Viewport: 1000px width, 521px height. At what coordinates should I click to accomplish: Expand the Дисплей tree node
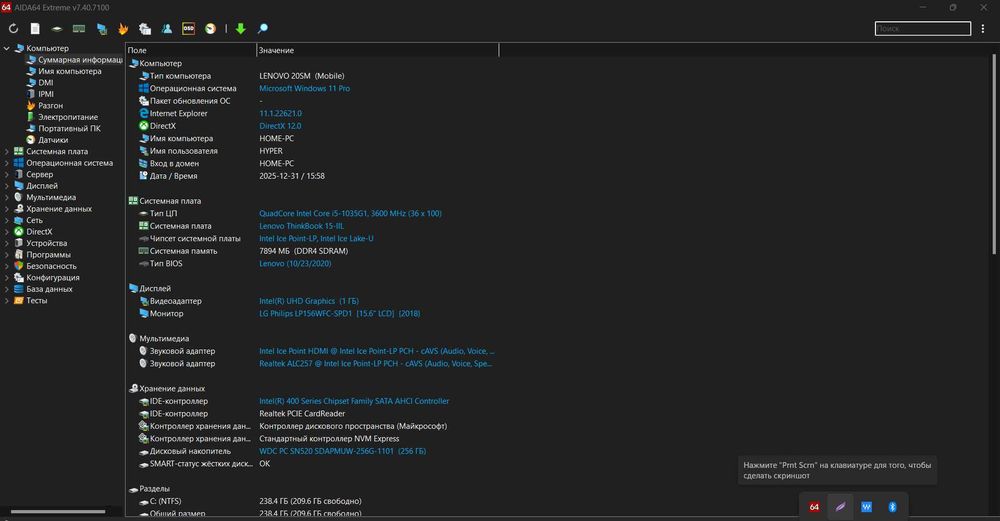pos(7,186)
